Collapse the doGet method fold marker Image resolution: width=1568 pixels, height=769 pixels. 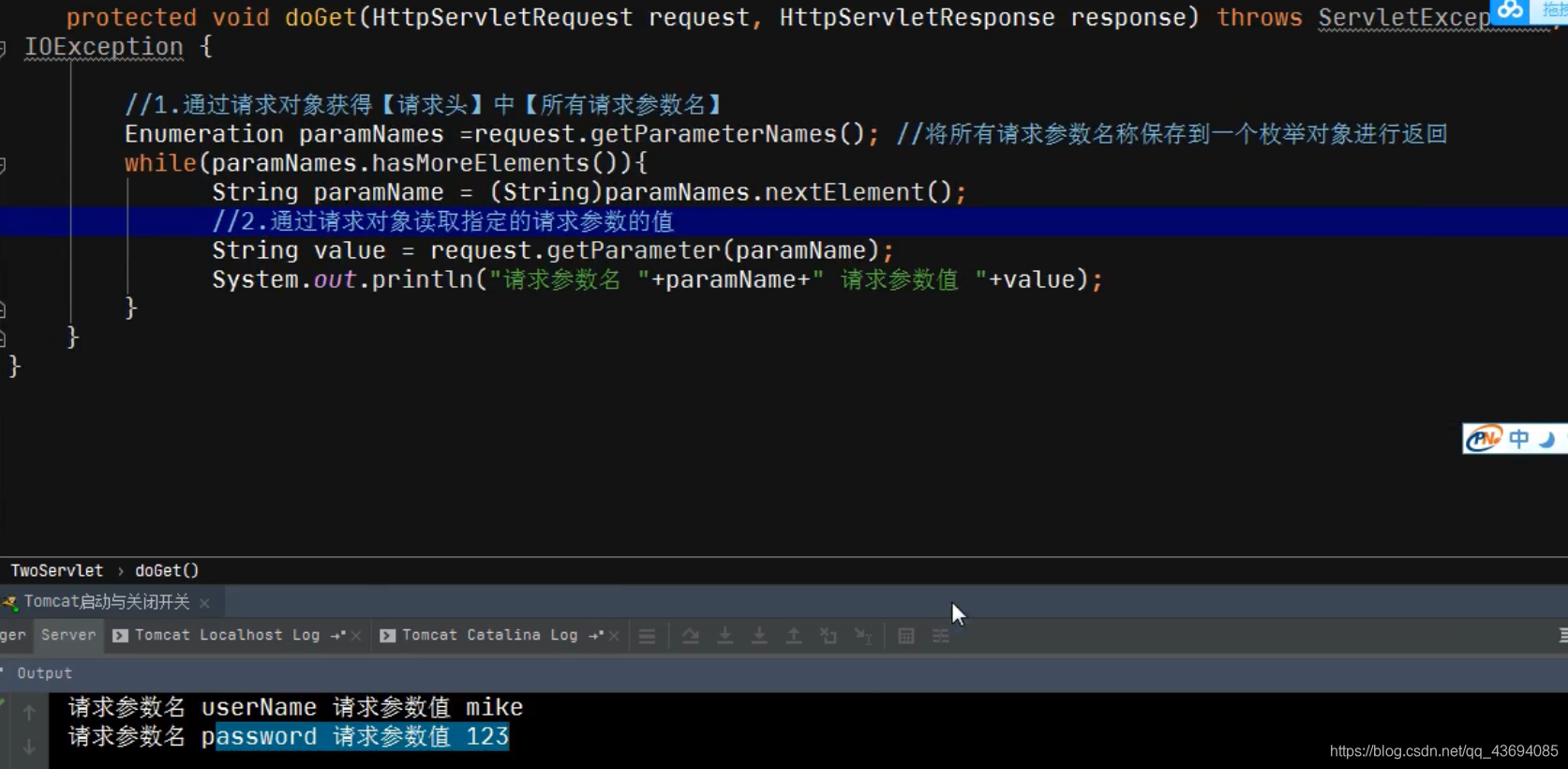click(3, 48)
